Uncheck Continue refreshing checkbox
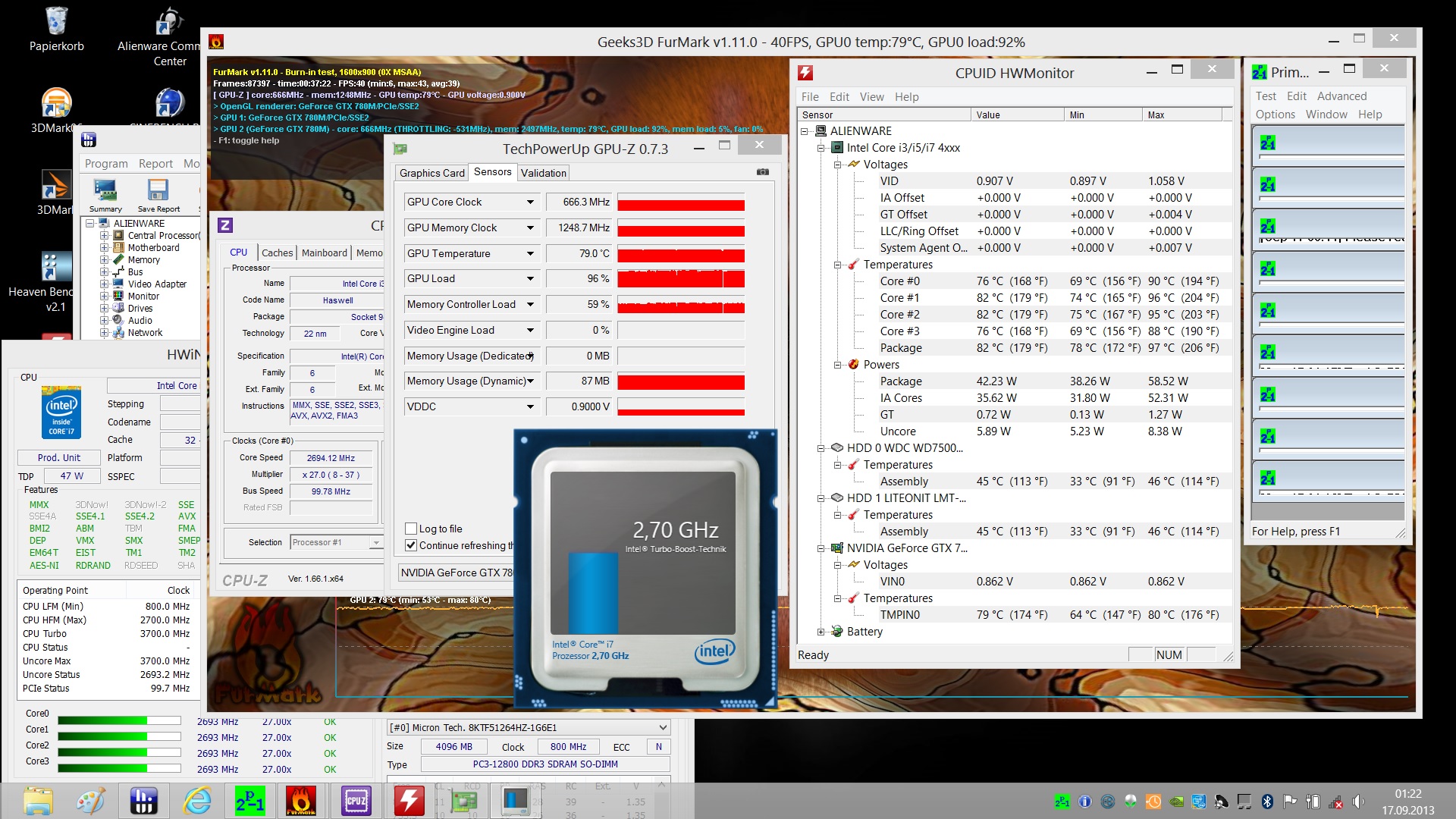 point(411,545)
